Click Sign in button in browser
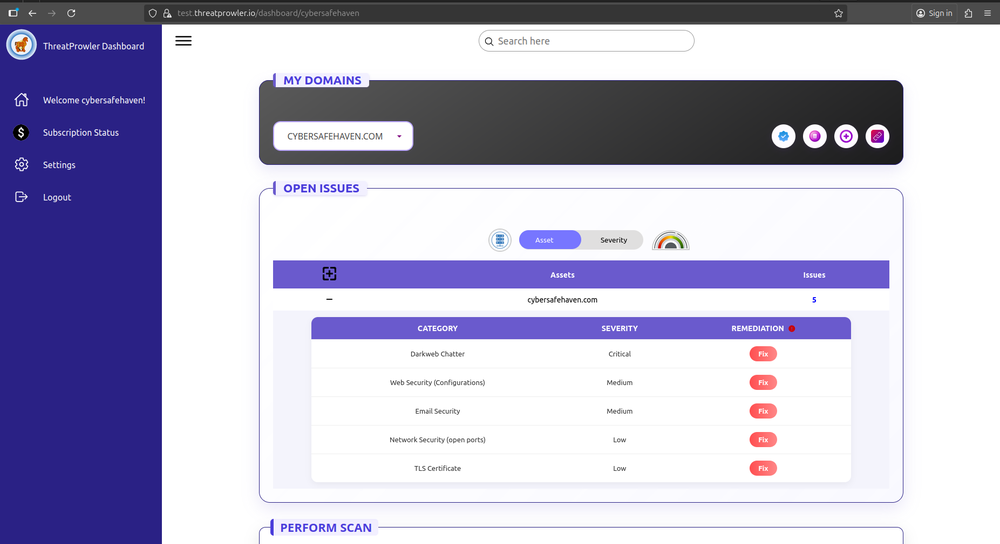 (934, 13)
